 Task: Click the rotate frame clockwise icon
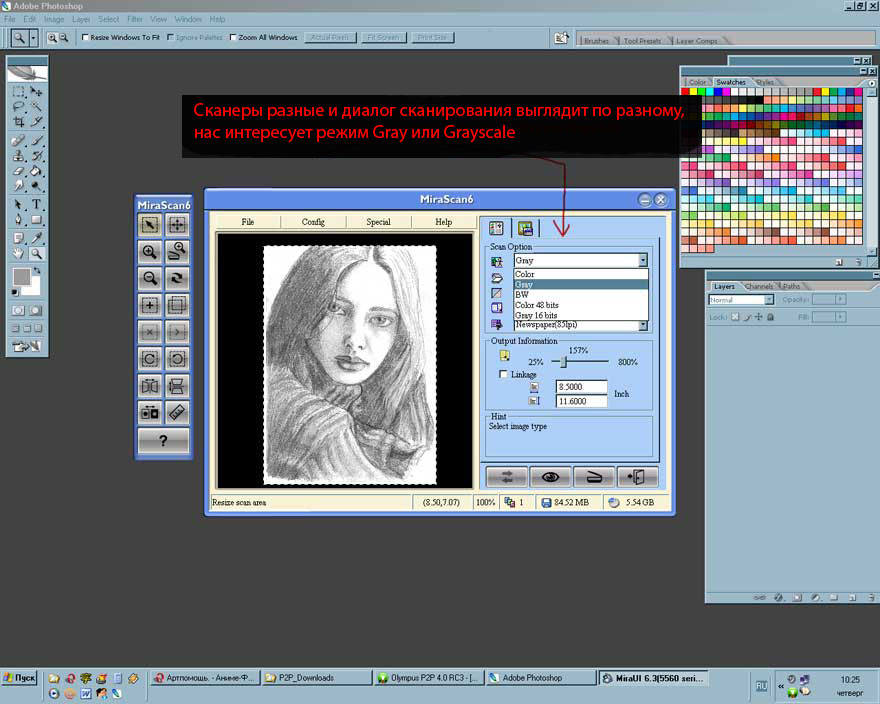click(x=150, y=358)
